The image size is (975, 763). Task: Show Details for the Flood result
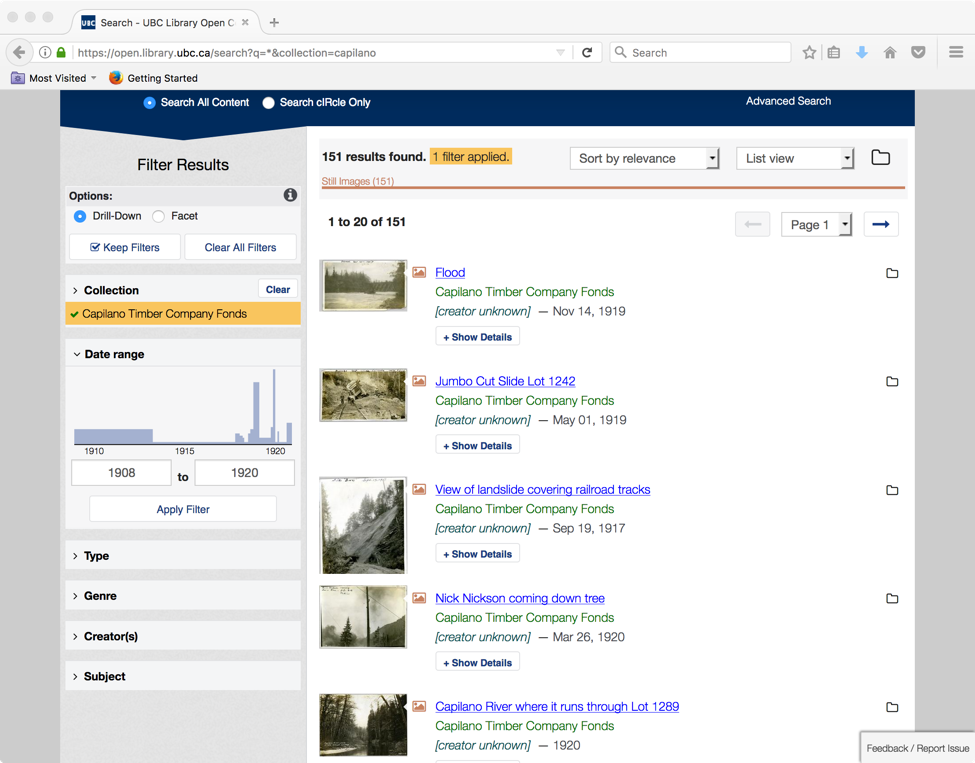click(478, 337)
